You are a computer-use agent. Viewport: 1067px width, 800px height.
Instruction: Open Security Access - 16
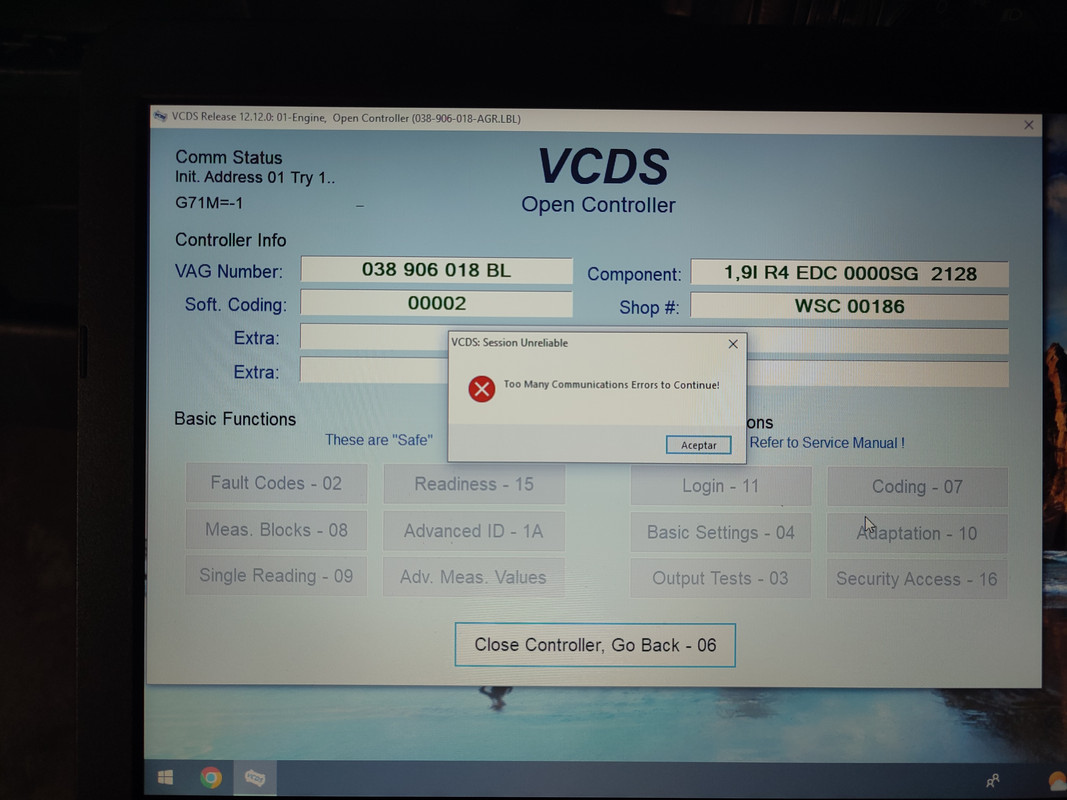click(917, 579)
